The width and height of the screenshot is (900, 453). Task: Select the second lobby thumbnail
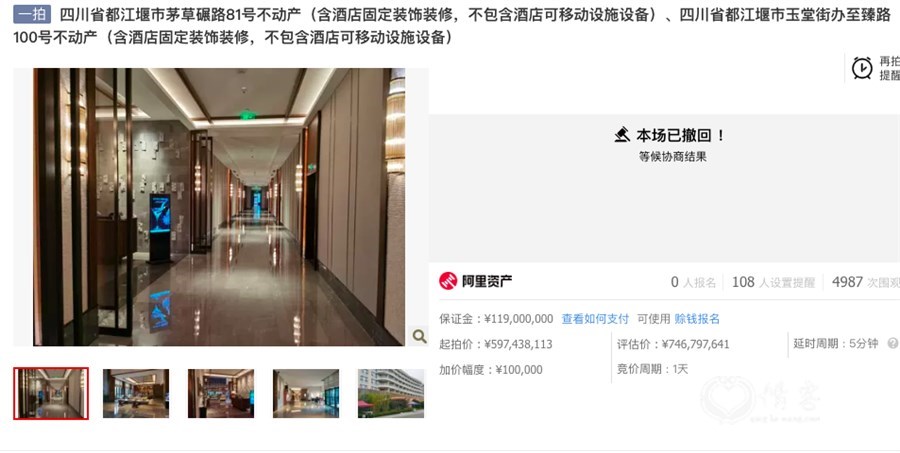tap(136, 393)
